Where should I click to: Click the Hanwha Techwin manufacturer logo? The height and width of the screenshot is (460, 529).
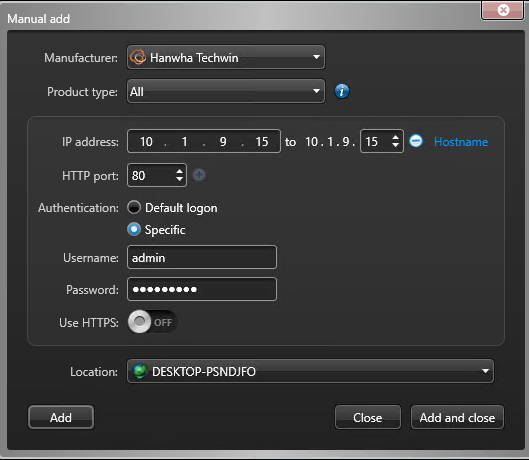[138, 57]
